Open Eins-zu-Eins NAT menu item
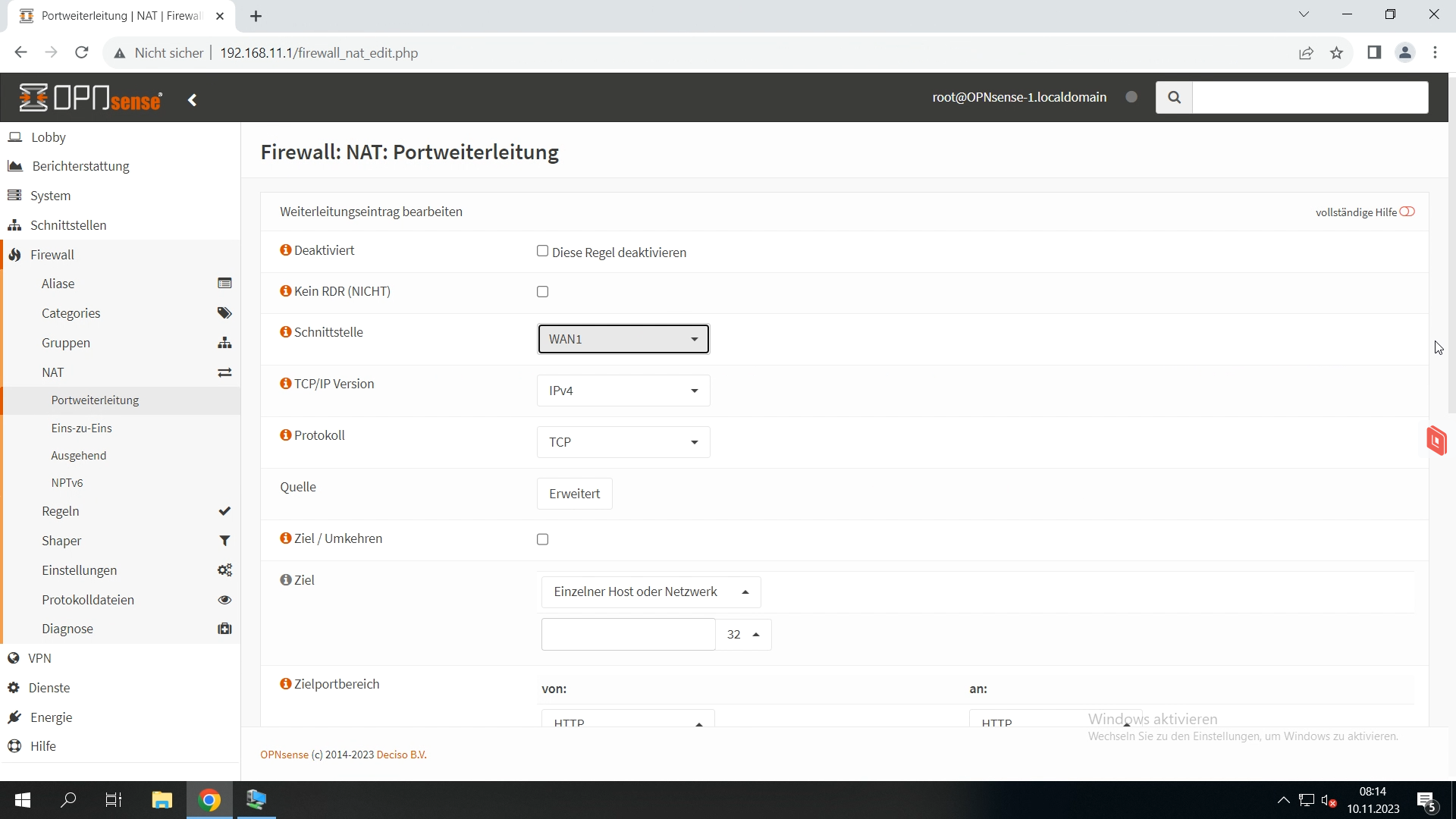Viewport: 1456px width, 819px height. pyautogui.click(x=82, y=428)
